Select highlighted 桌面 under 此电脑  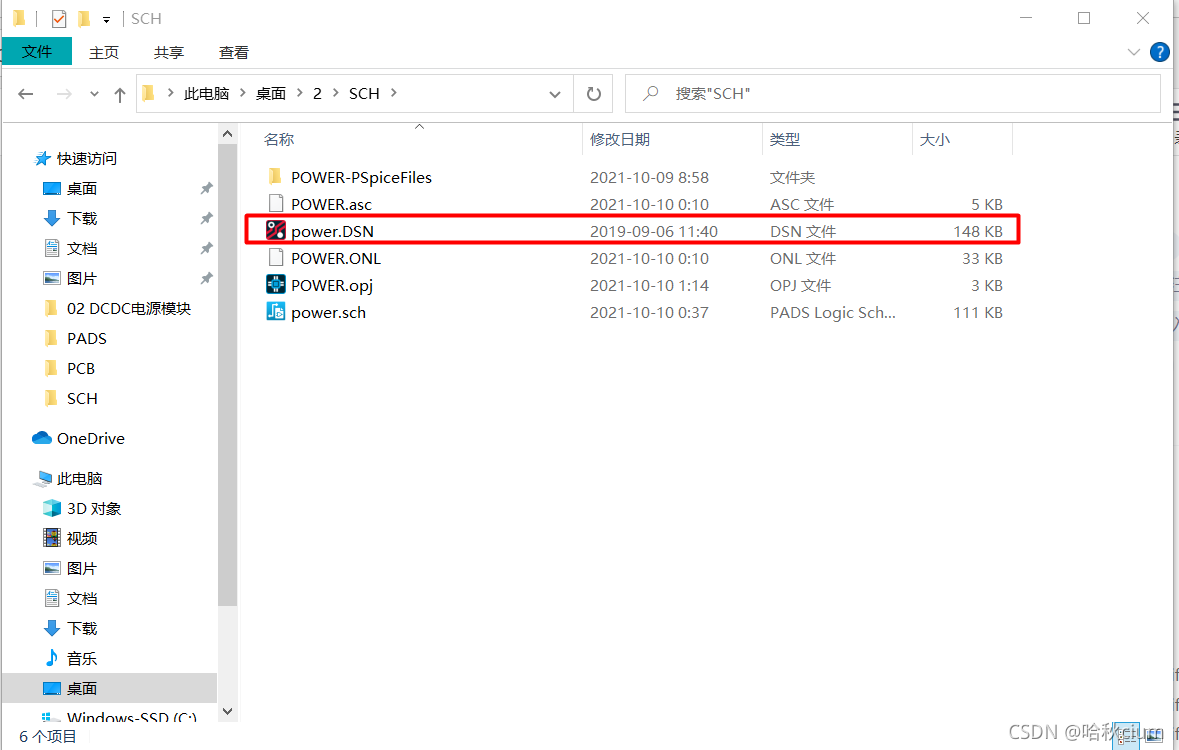click(109, 688)
